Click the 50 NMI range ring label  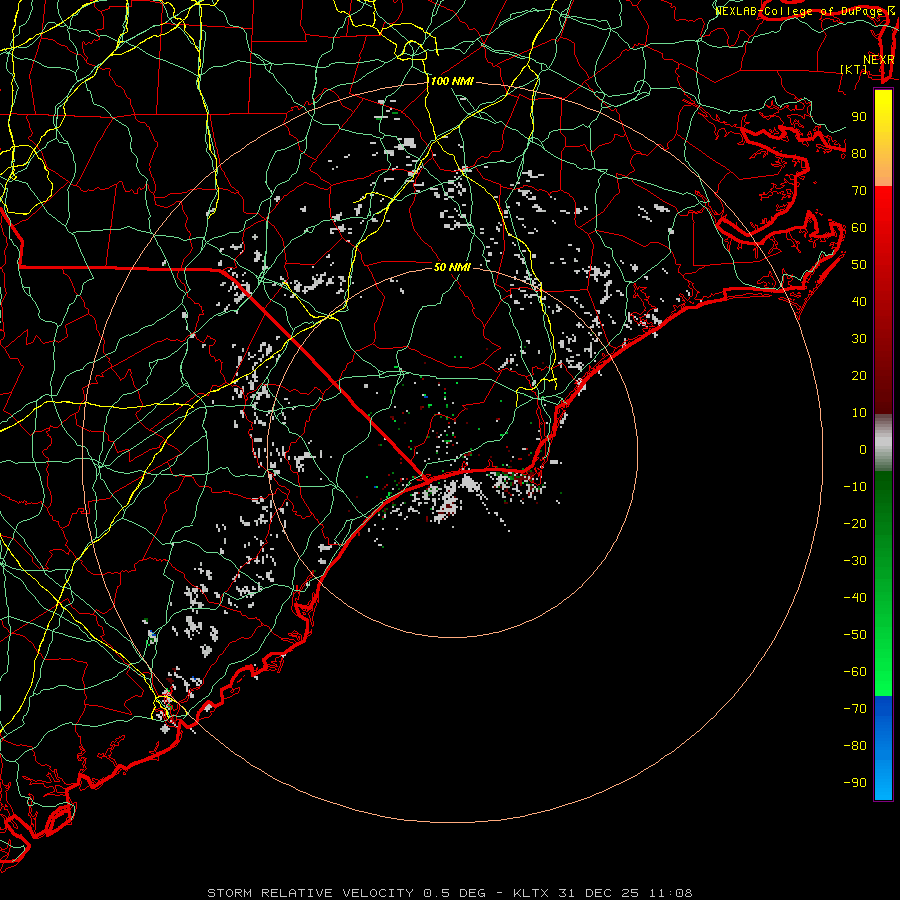tap(452, 267)
